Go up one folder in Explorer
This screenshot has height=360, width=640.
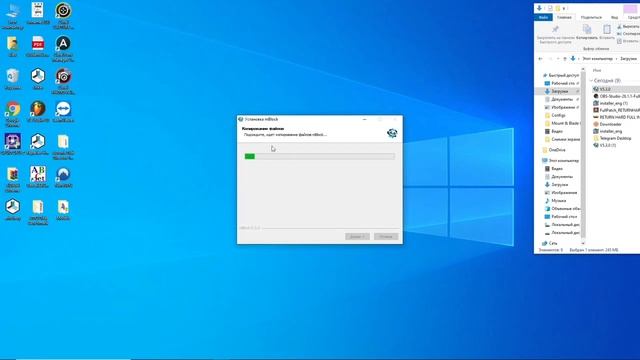[564, 59]
